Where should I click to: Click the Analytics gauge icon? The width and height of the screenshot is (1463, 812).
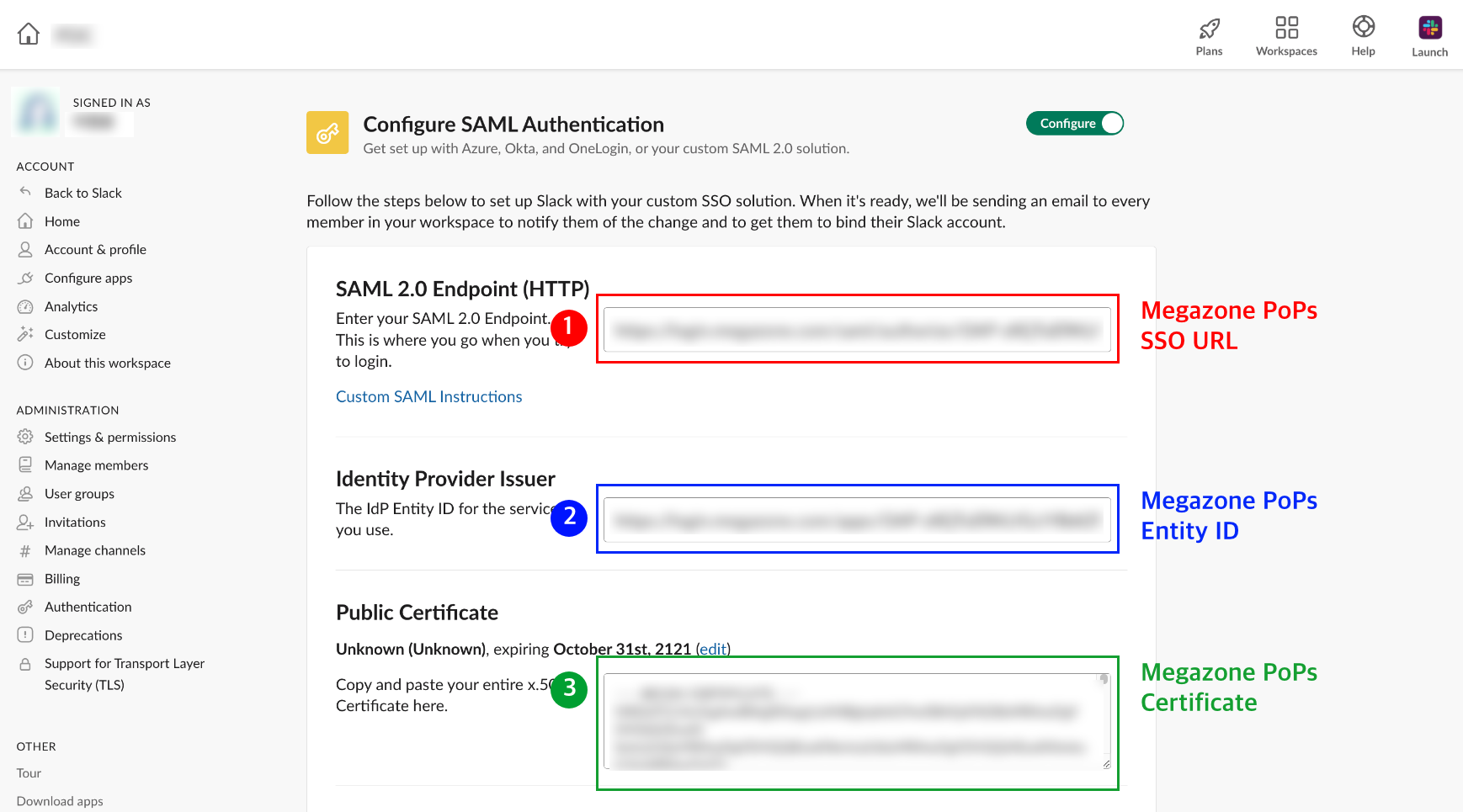[25, 306]
